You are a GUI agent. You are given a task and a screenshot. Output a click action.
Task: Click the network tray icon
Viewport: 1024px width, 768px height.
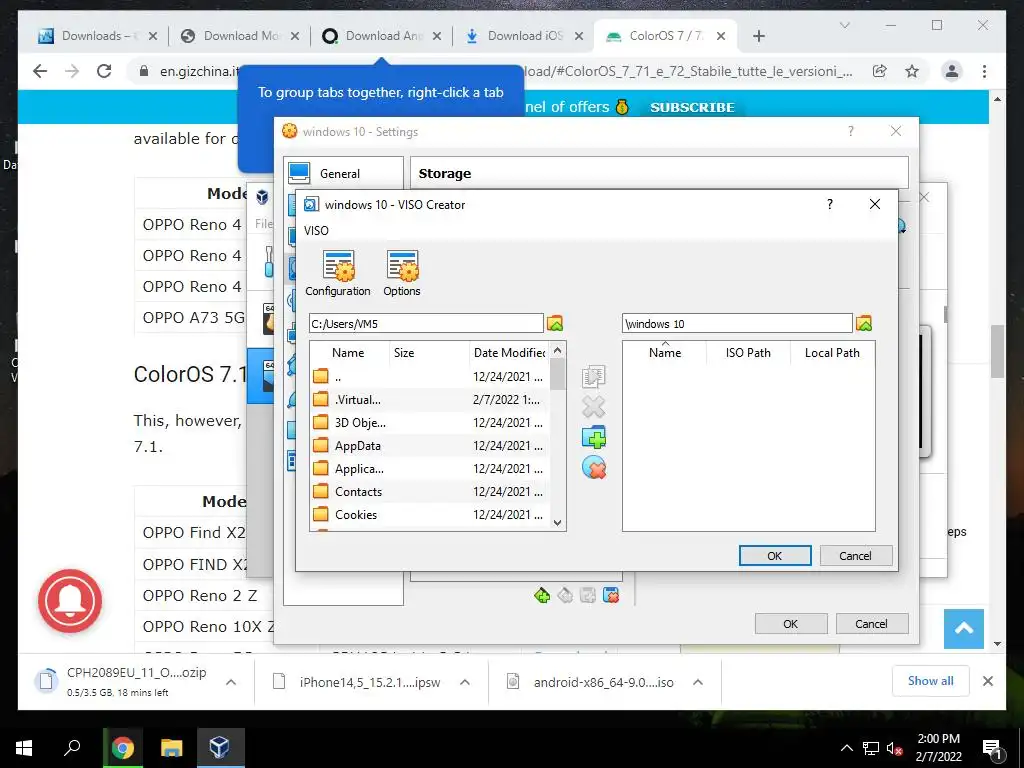[x=871, y=748]
